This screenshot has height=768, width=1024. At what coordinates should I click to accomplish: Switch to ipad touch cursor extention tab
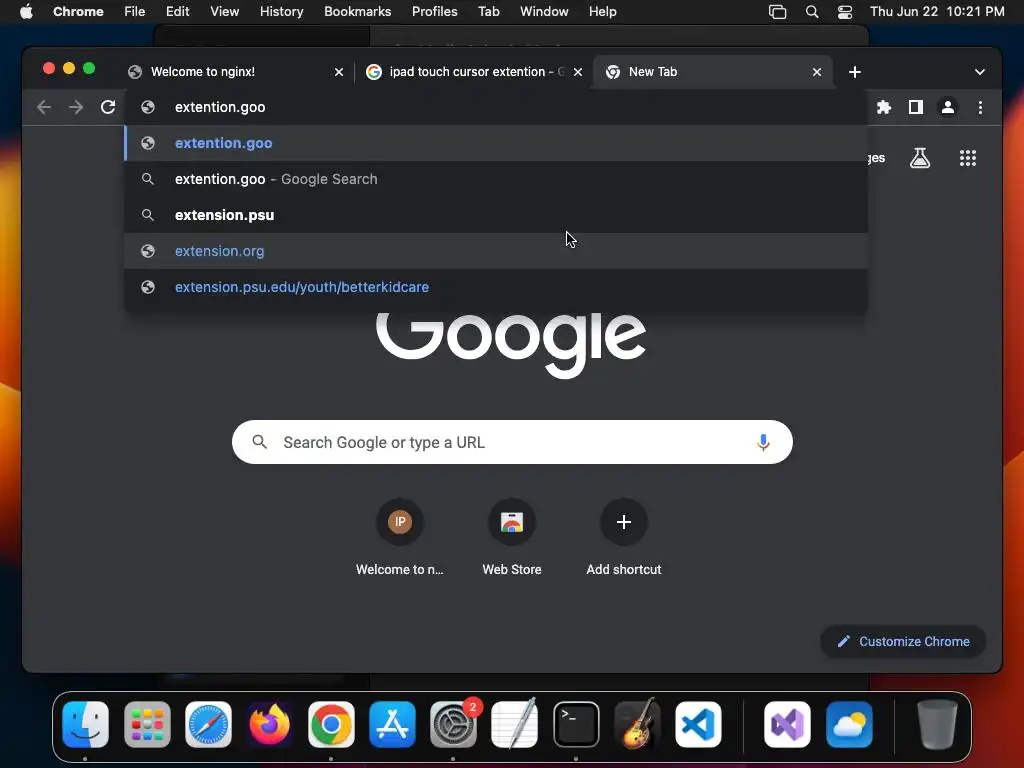[x=474, y=72]
